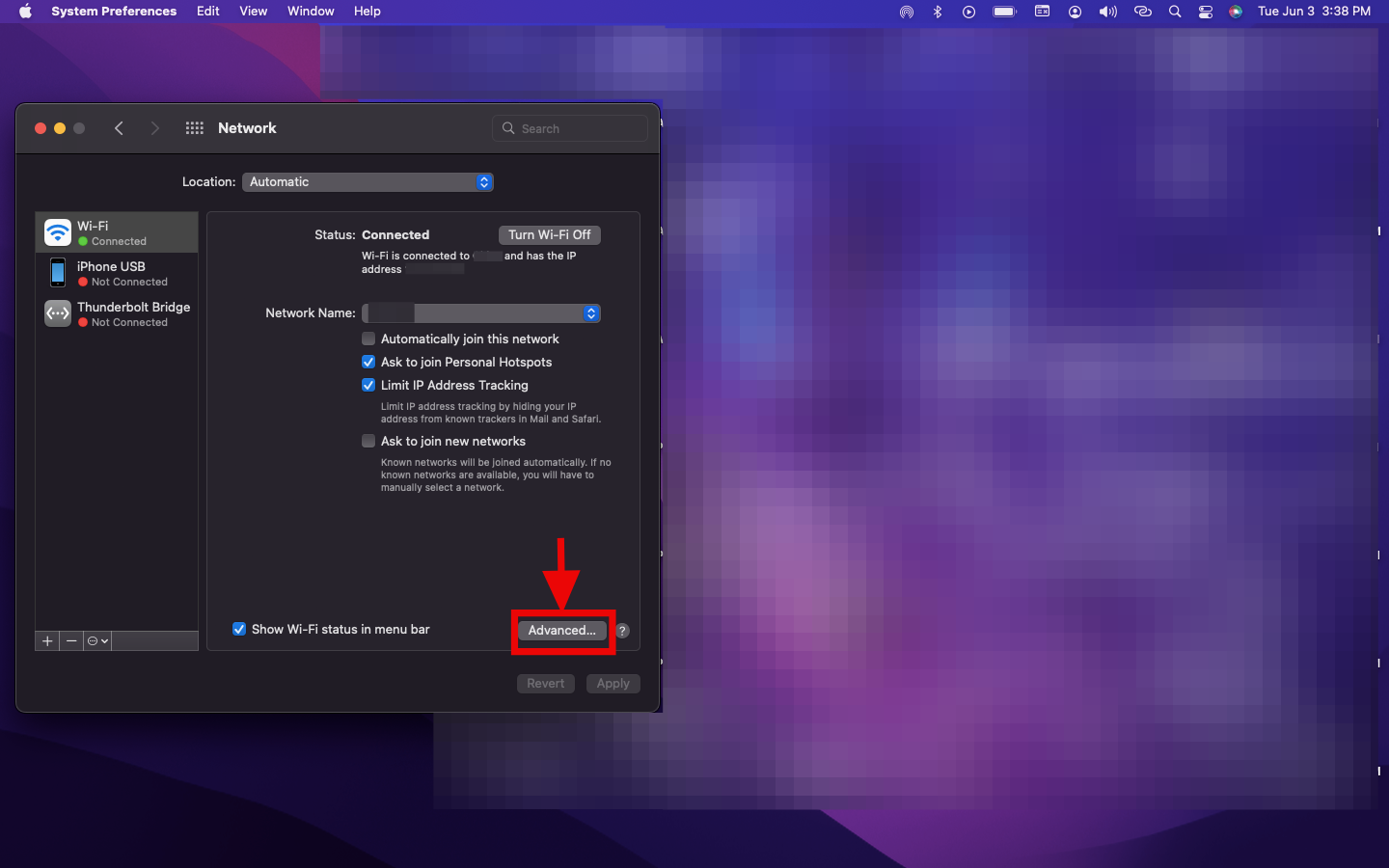This screenshot has height=868, width=1389.
Task: Click the Advanced... button
Action: [x=561, y=631]
